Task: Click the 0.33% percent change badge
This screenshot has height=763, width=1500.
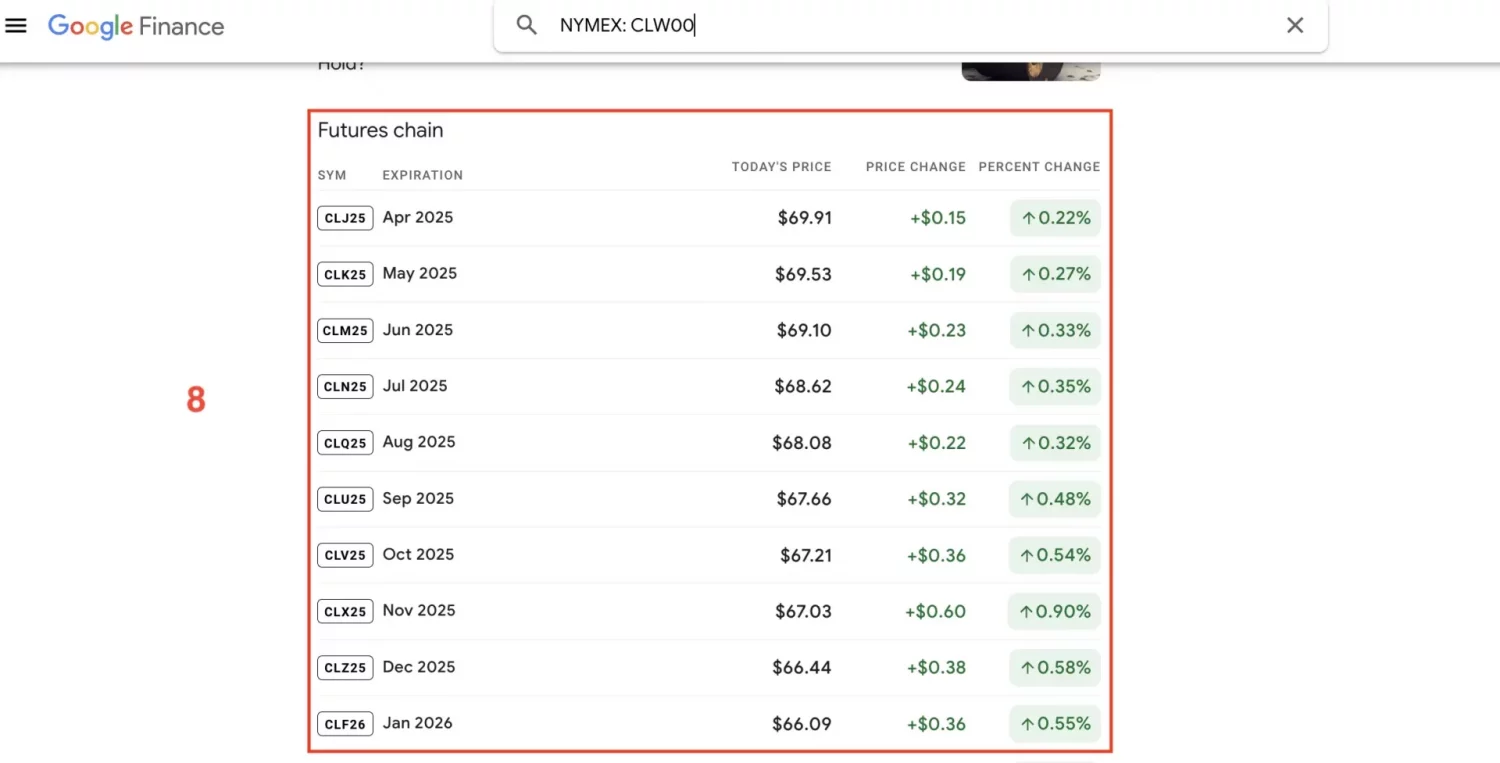Action: point(1055,330)
